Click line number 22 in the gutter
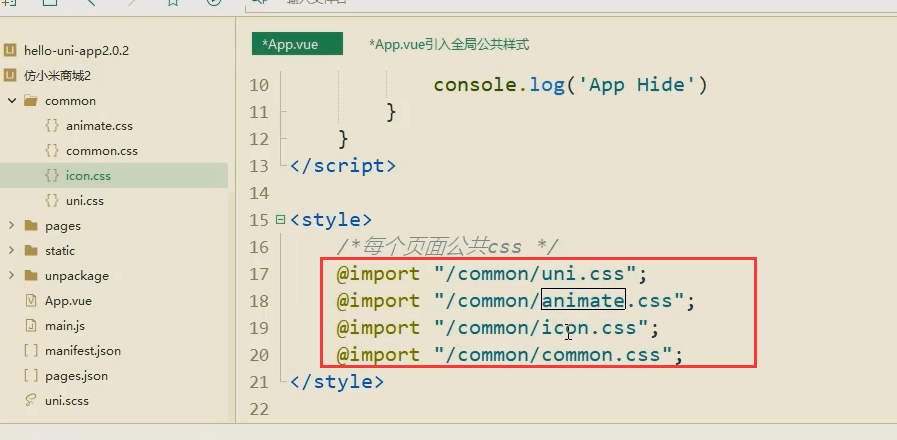The height and width of the screenshot is (440, 897). [259, 409]
